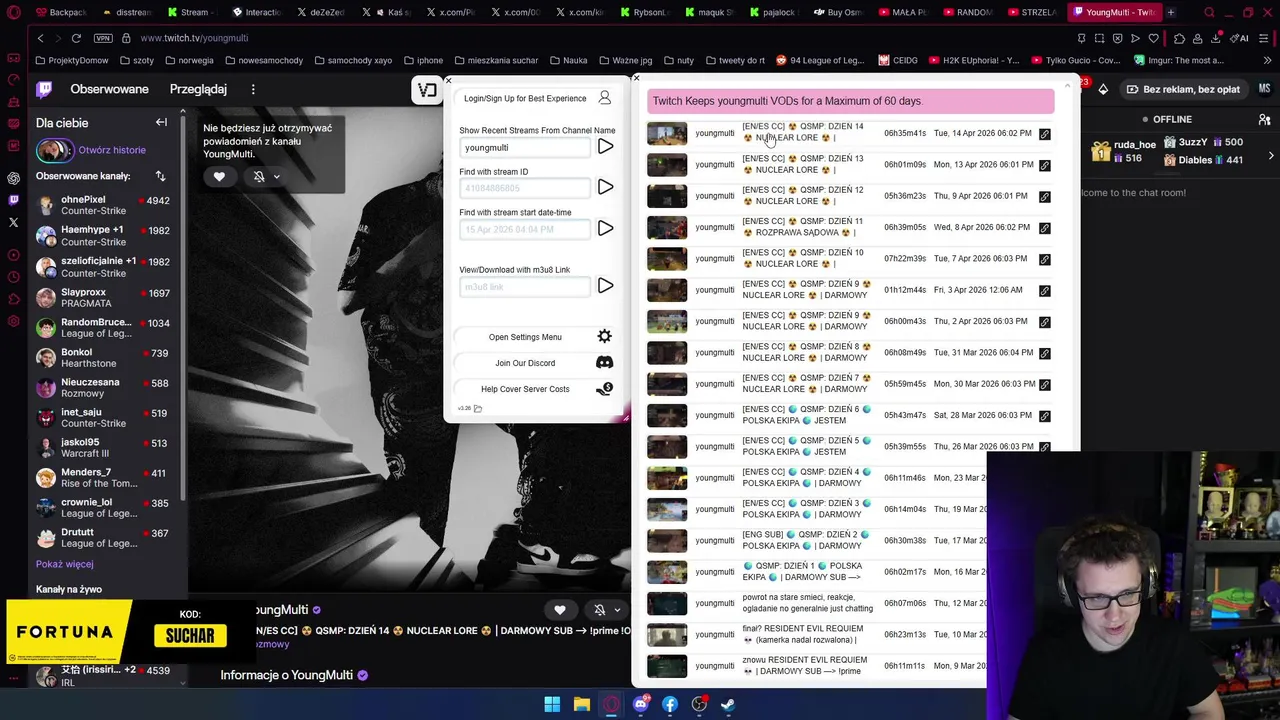Play recent streams from channel name

click(605, 147)
